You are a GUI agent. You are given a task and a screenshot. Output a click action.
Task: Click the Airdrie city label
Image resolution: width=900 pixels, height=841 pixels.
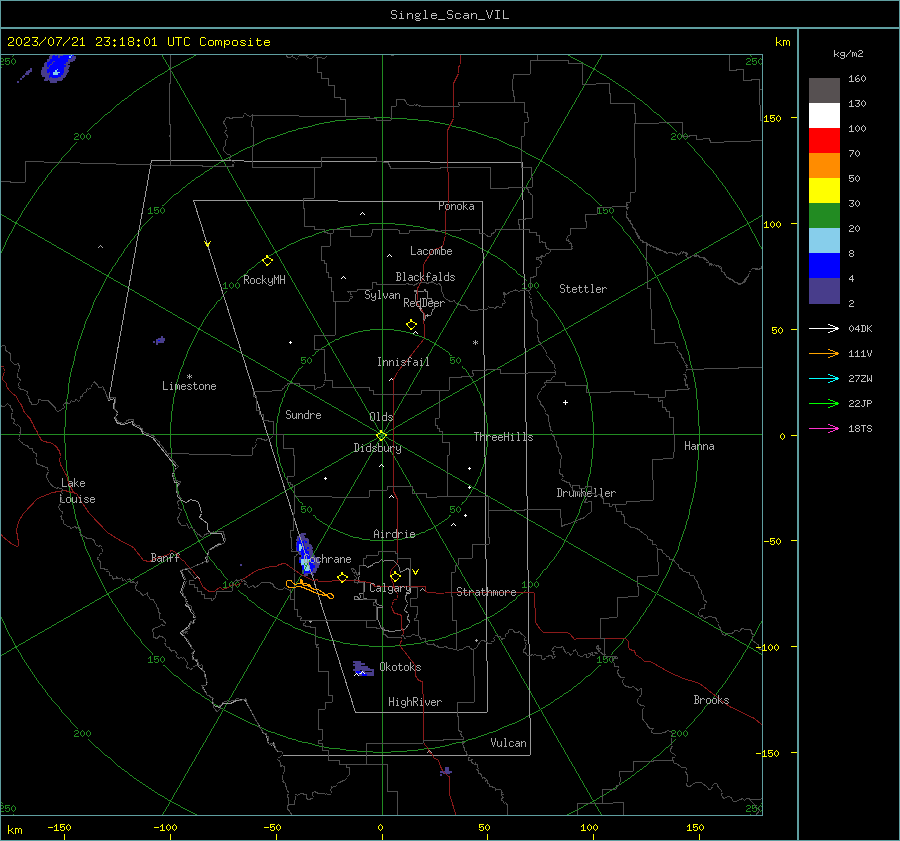point(394,534)
